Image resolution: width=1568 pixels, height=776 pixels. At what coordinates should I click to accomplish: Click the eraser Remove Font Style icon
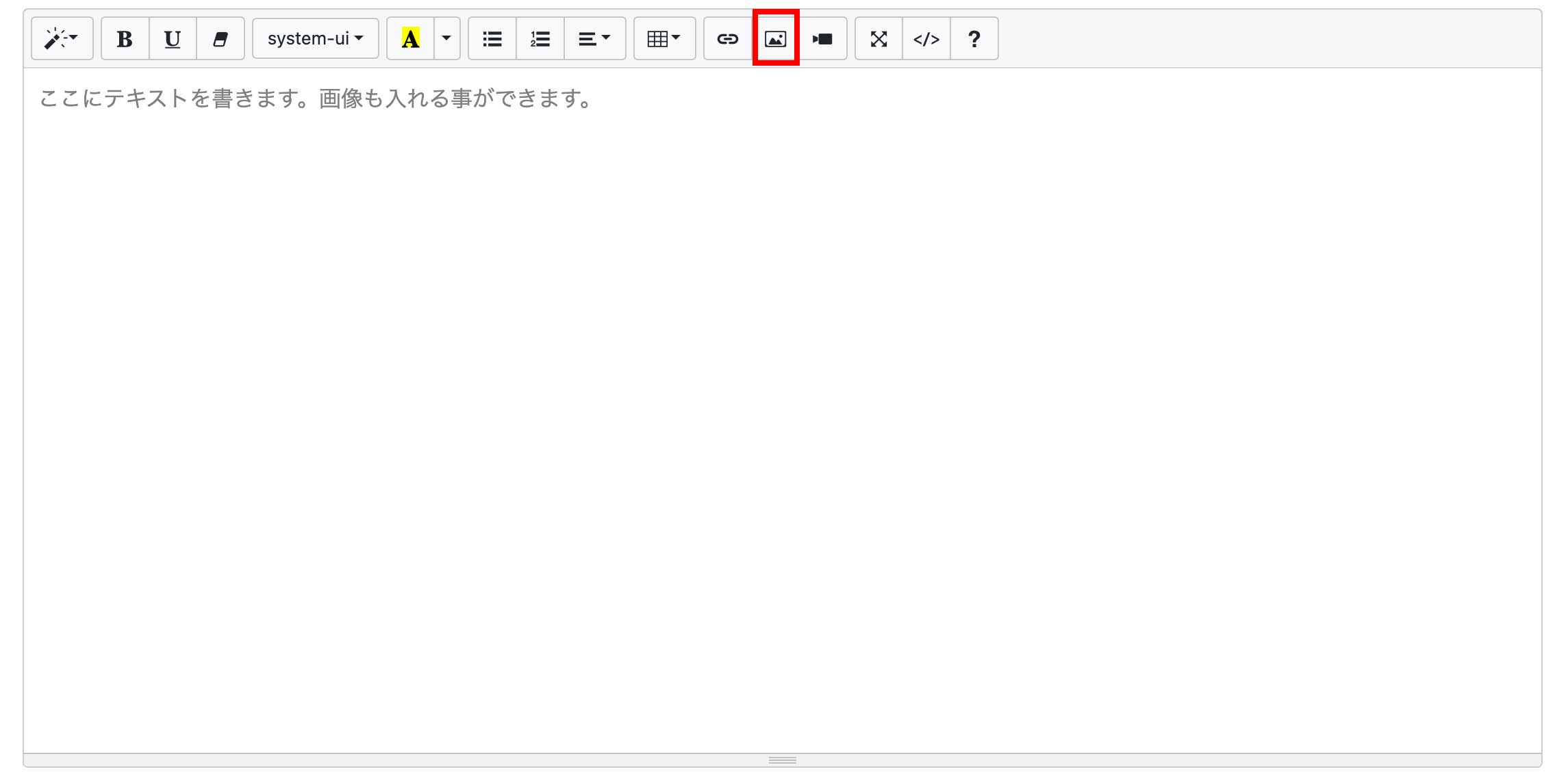coord(220,39)
